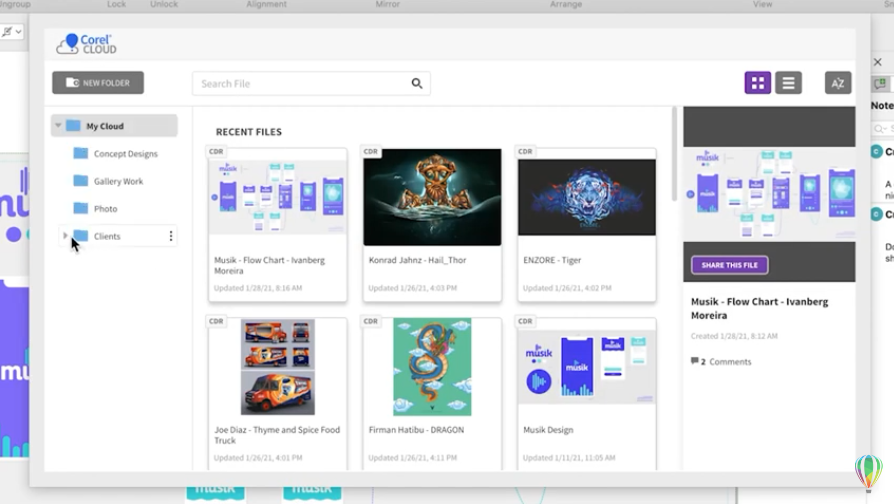
Task: Click Arrange in the background toolbar
Action: click(x=566, y=5)
